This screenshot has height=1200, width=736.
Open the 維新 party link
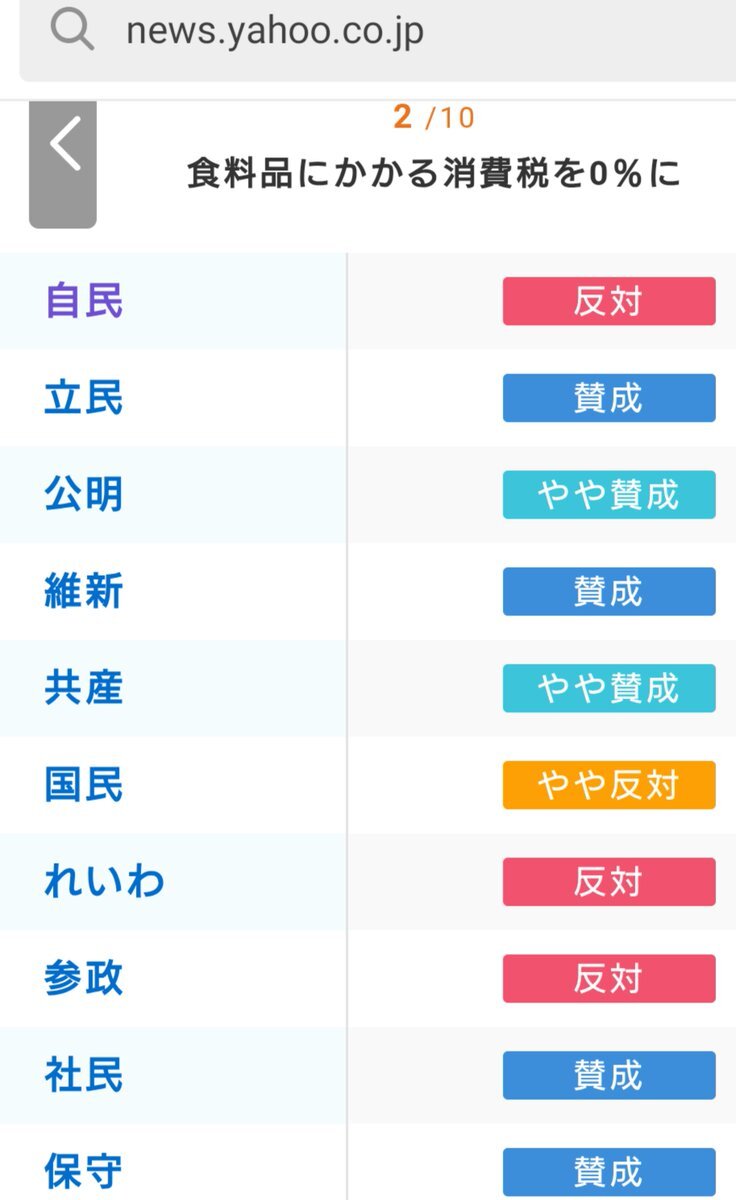(x=84, y=591)
